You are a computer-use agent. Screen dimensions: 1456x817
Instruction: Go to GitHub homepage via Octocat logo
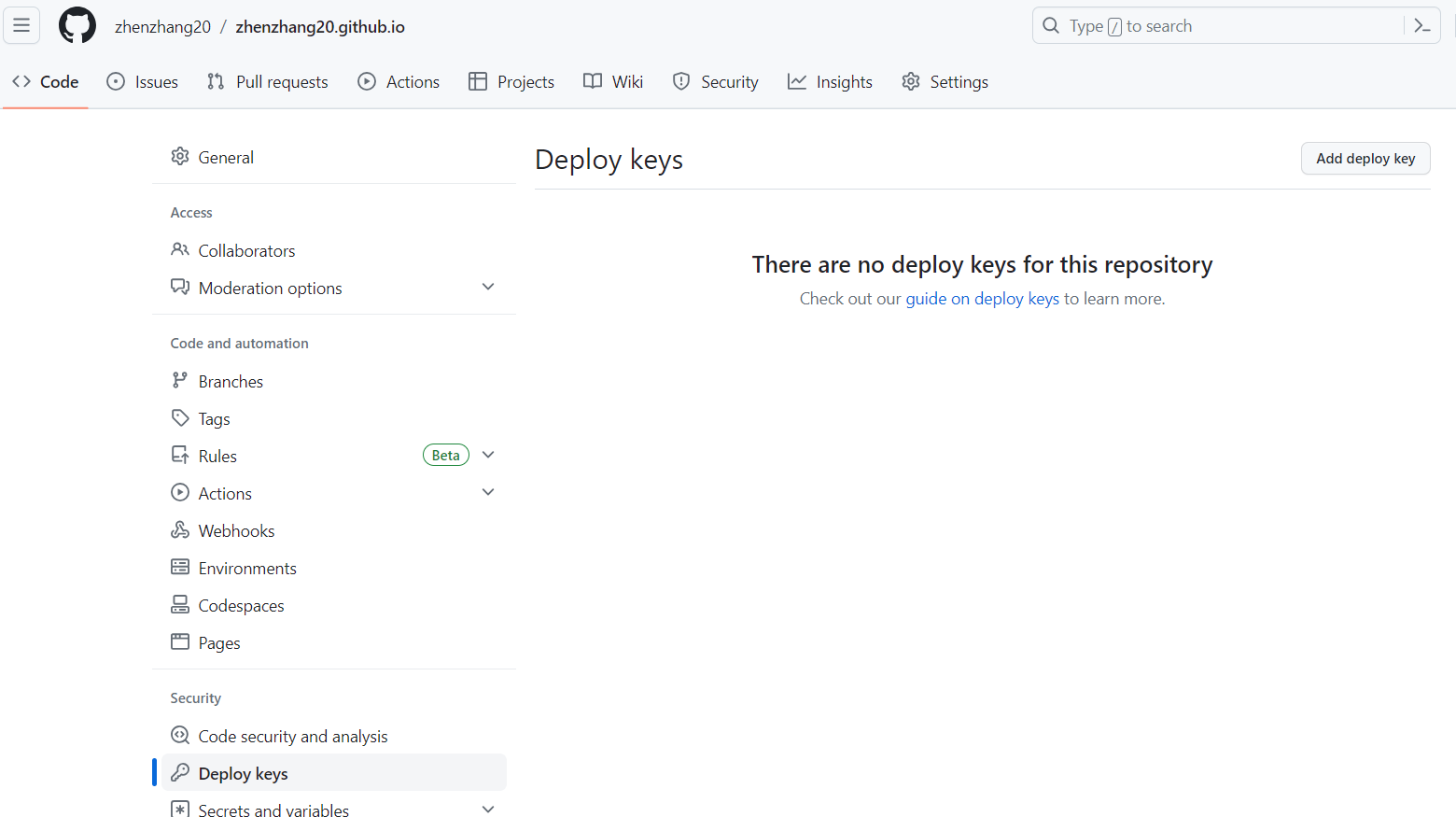(77, 25)
